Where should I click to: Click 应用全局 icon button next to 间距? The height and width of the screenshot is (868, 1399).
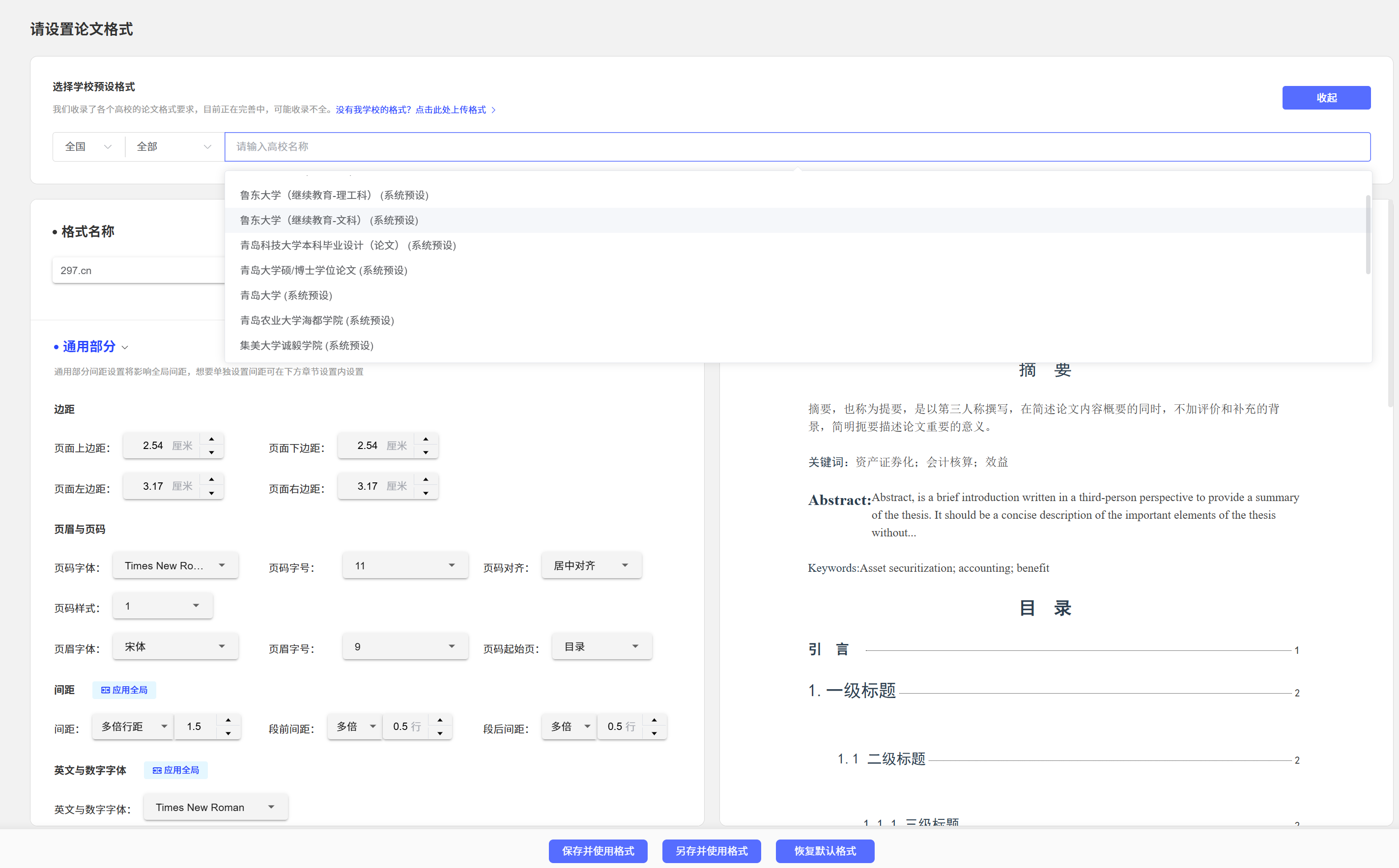[124, 690]
